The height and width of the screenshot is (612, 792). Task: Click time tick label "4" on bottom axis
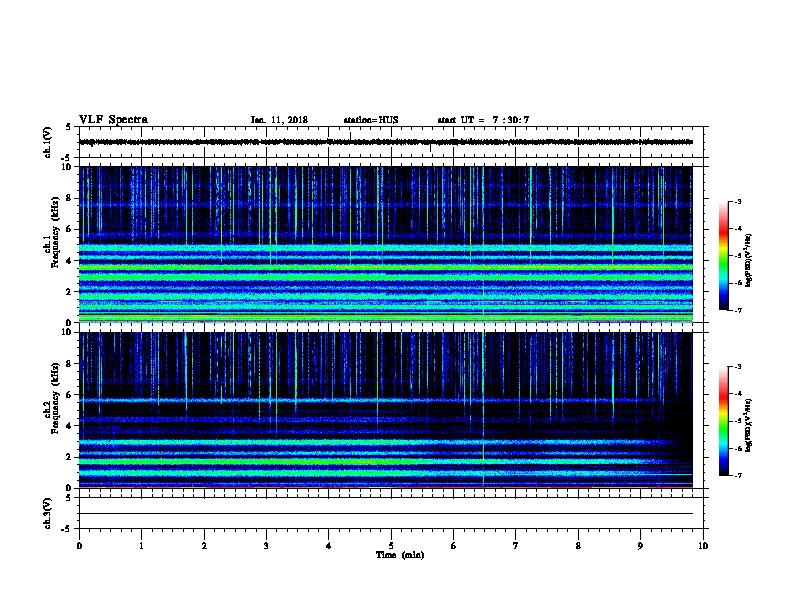(x=329, y=546)
